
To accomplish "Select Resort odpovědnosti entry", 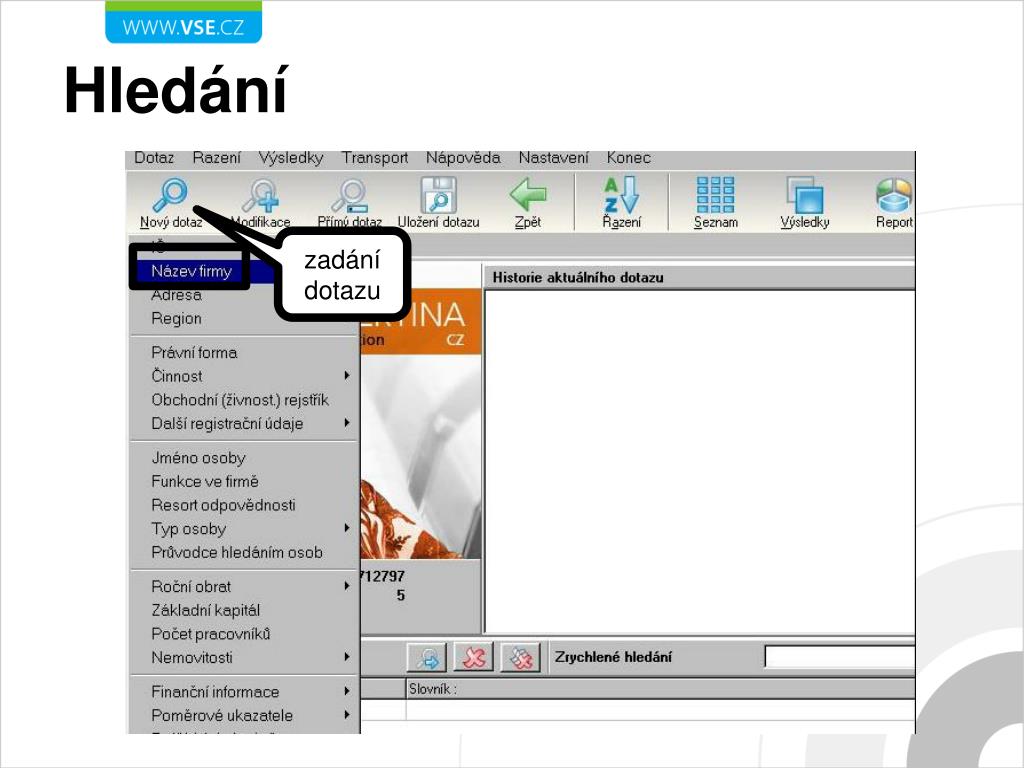I will 223,505.
